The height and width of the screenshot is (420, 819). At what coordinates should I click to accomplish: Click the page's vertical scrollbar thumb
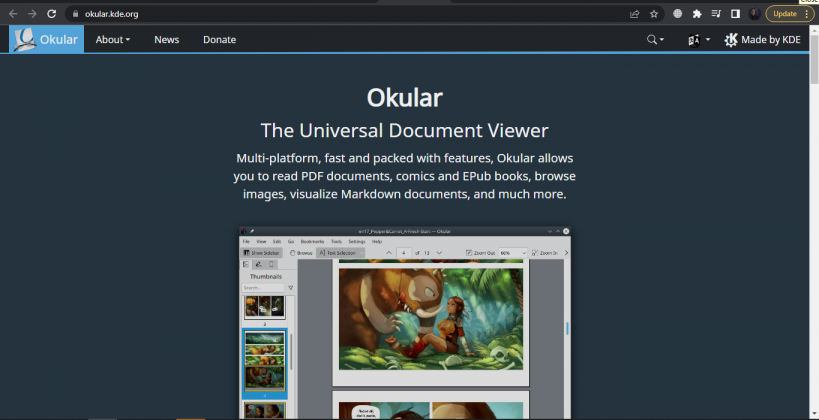pos(814,59)
